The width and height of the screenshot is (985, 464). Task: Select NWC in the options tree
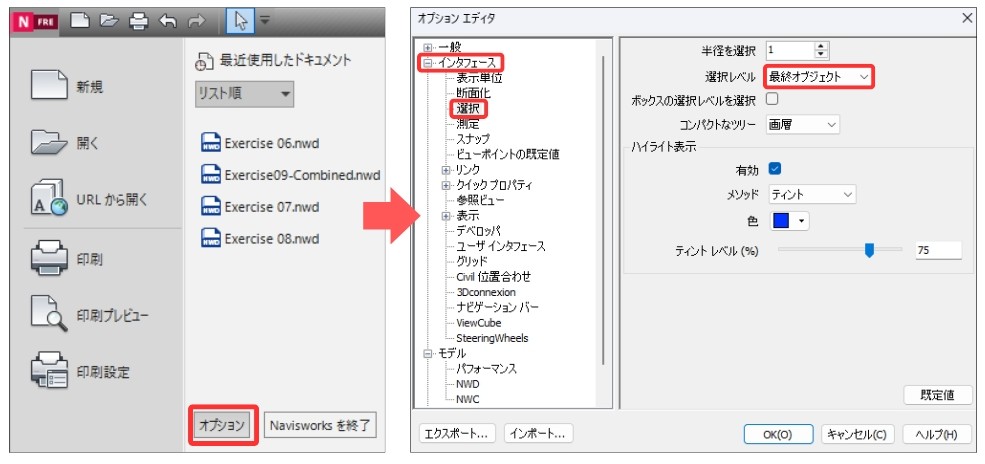(x=468, y=399)
